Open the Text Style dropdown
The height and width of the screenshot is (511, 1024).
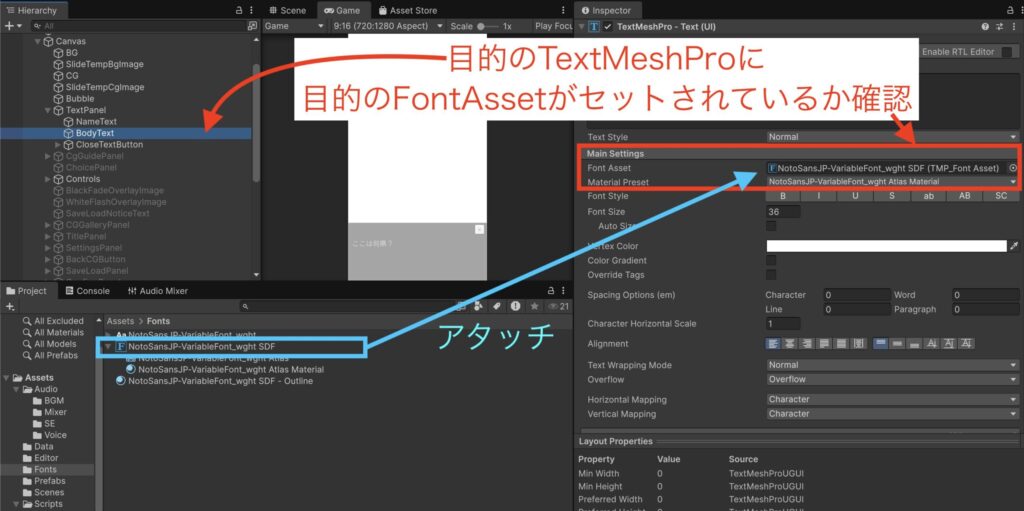(x=892, y=137)
